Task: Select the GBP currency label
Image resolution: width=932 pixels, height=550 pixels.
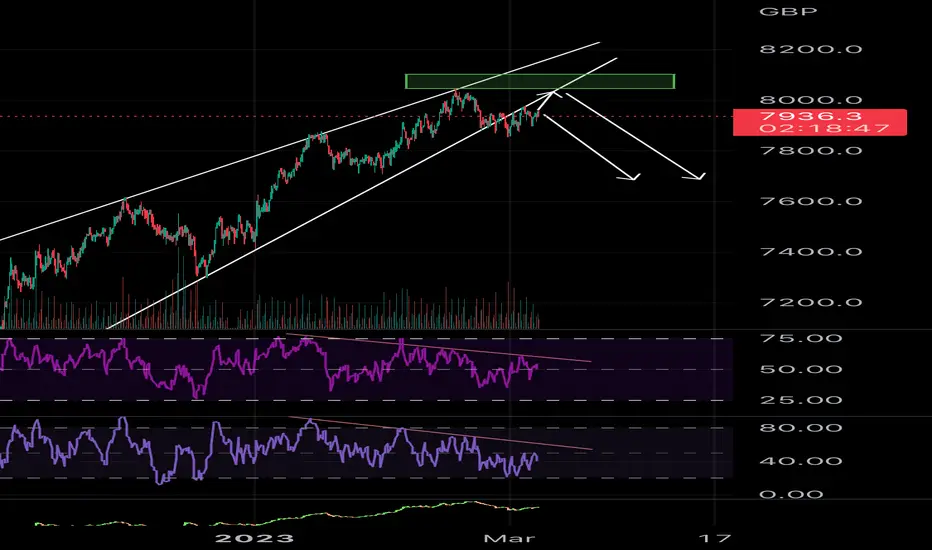Action: 788,11
